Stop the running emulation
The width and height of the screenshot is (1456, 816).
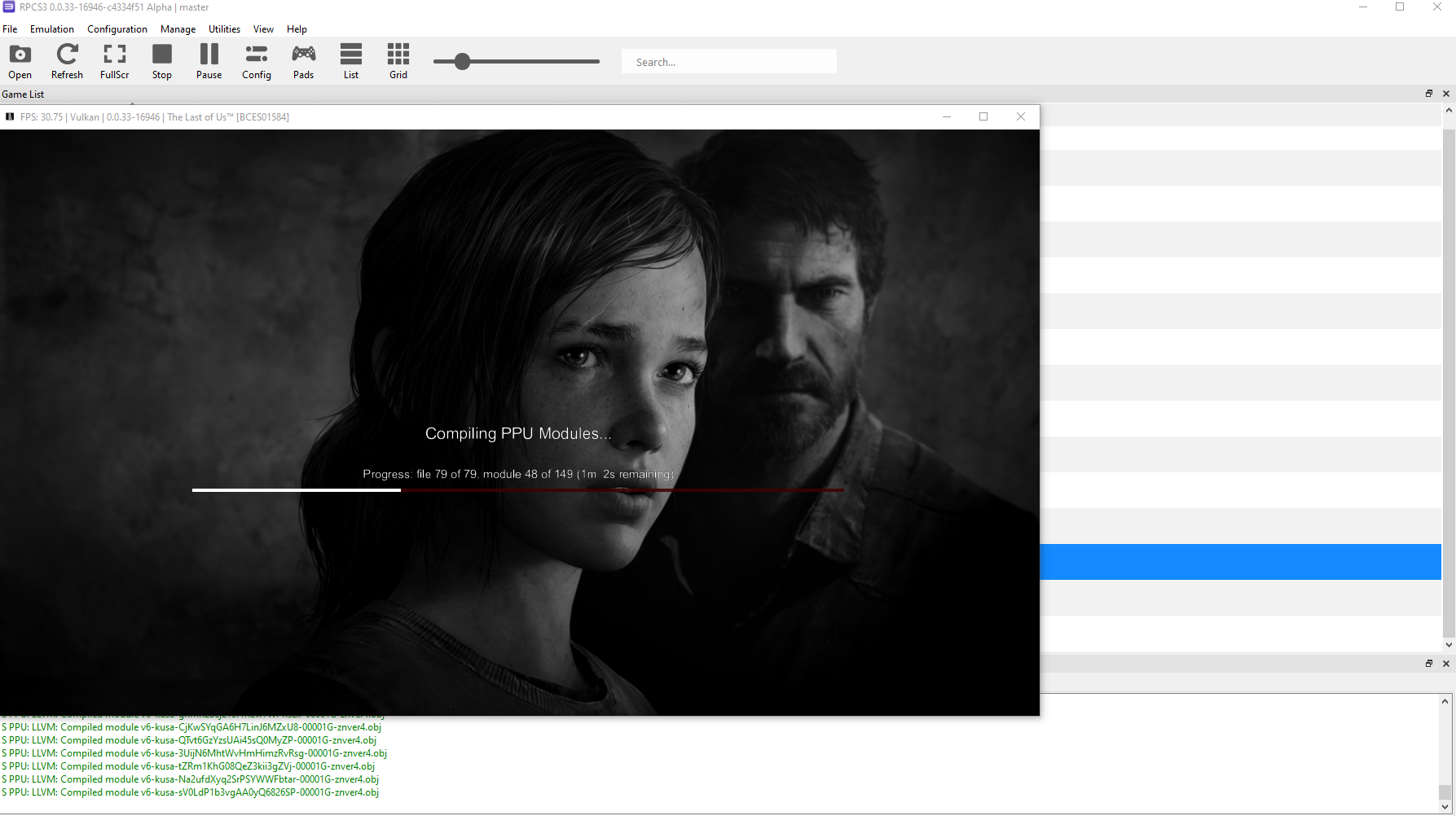pos(162,61)
